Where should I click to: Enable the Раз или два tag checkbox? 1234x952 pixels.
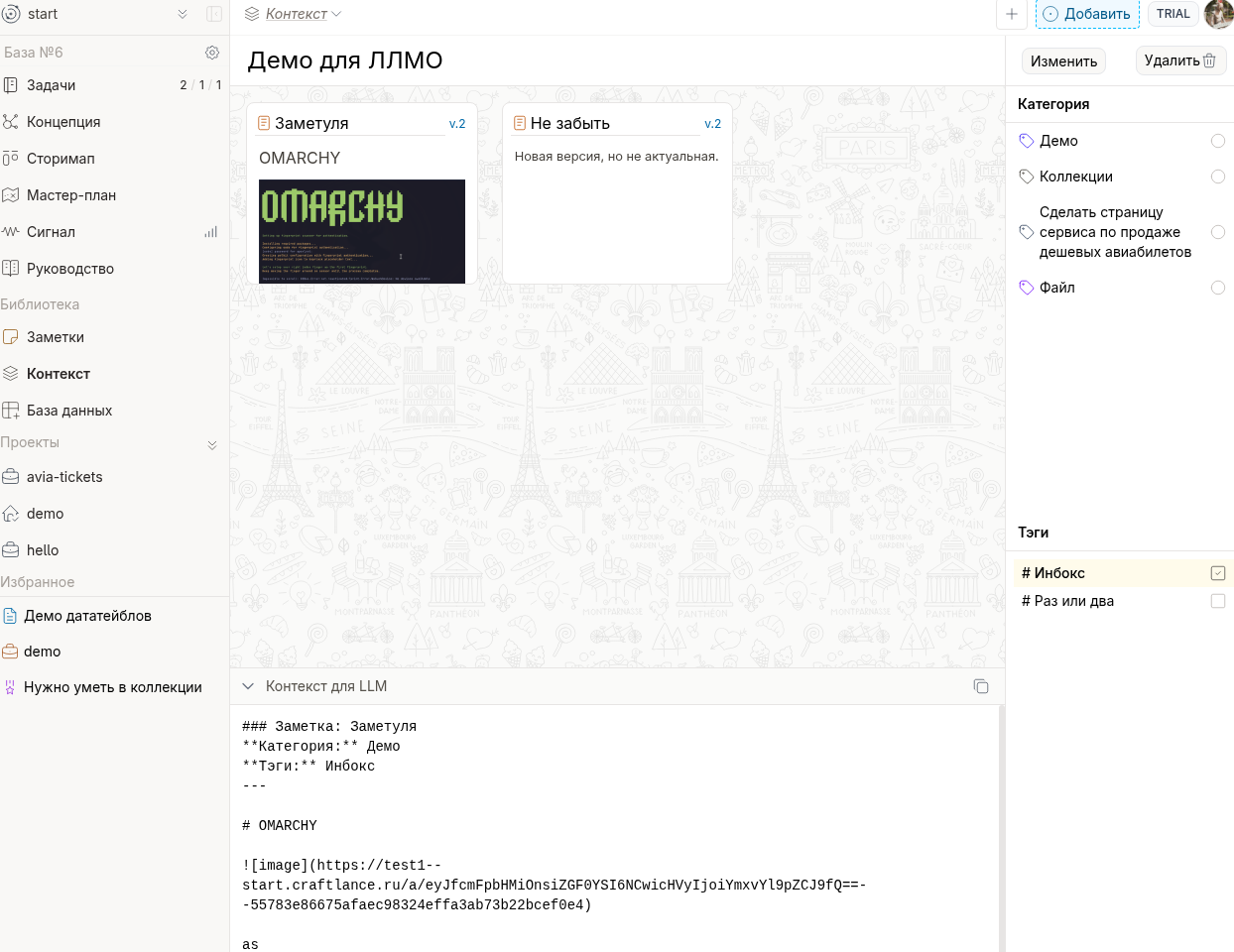click(1217, 601)
